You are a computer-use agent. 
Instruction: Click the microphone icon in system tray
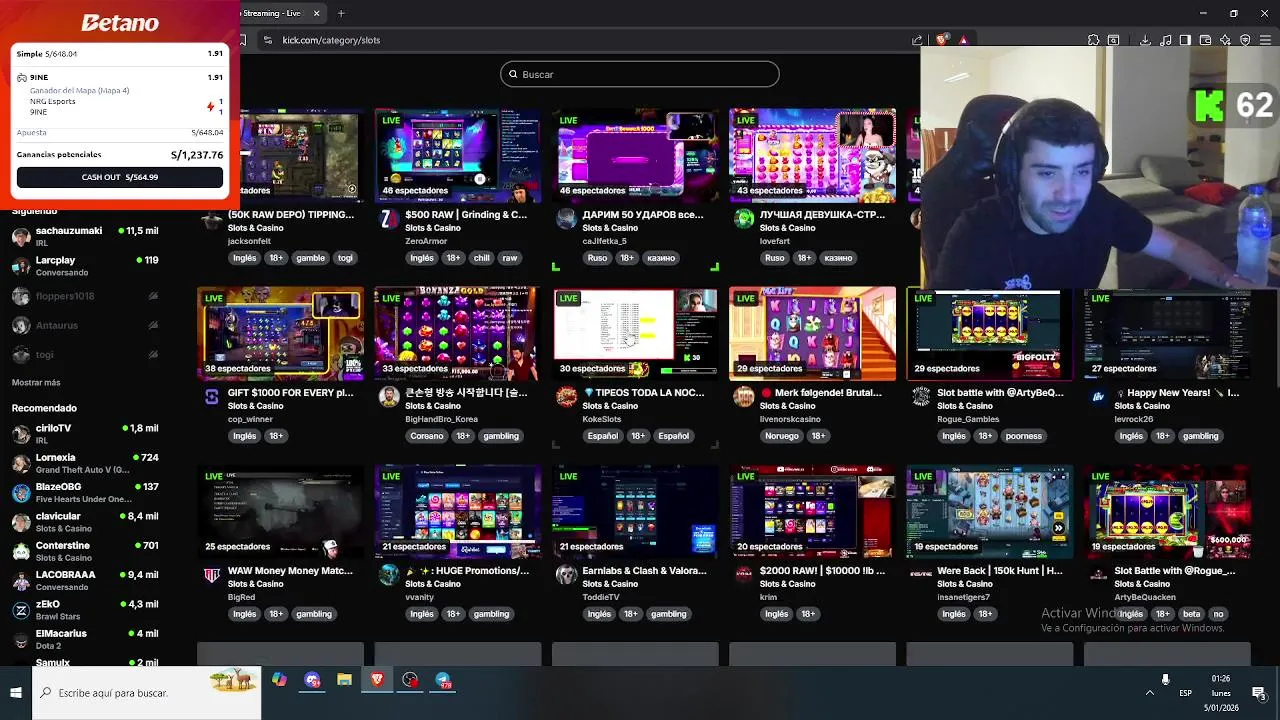point(1165,679)
